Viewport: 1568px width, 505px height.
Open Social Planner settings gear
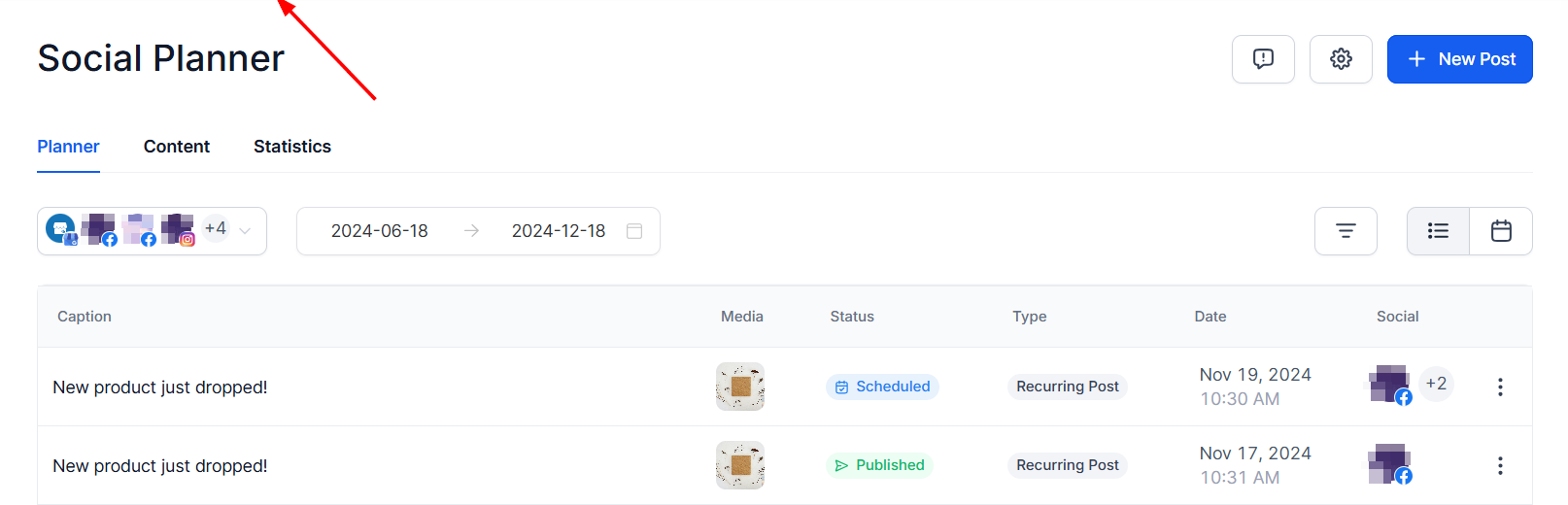pyautogui.click(x=1341, y=59)
